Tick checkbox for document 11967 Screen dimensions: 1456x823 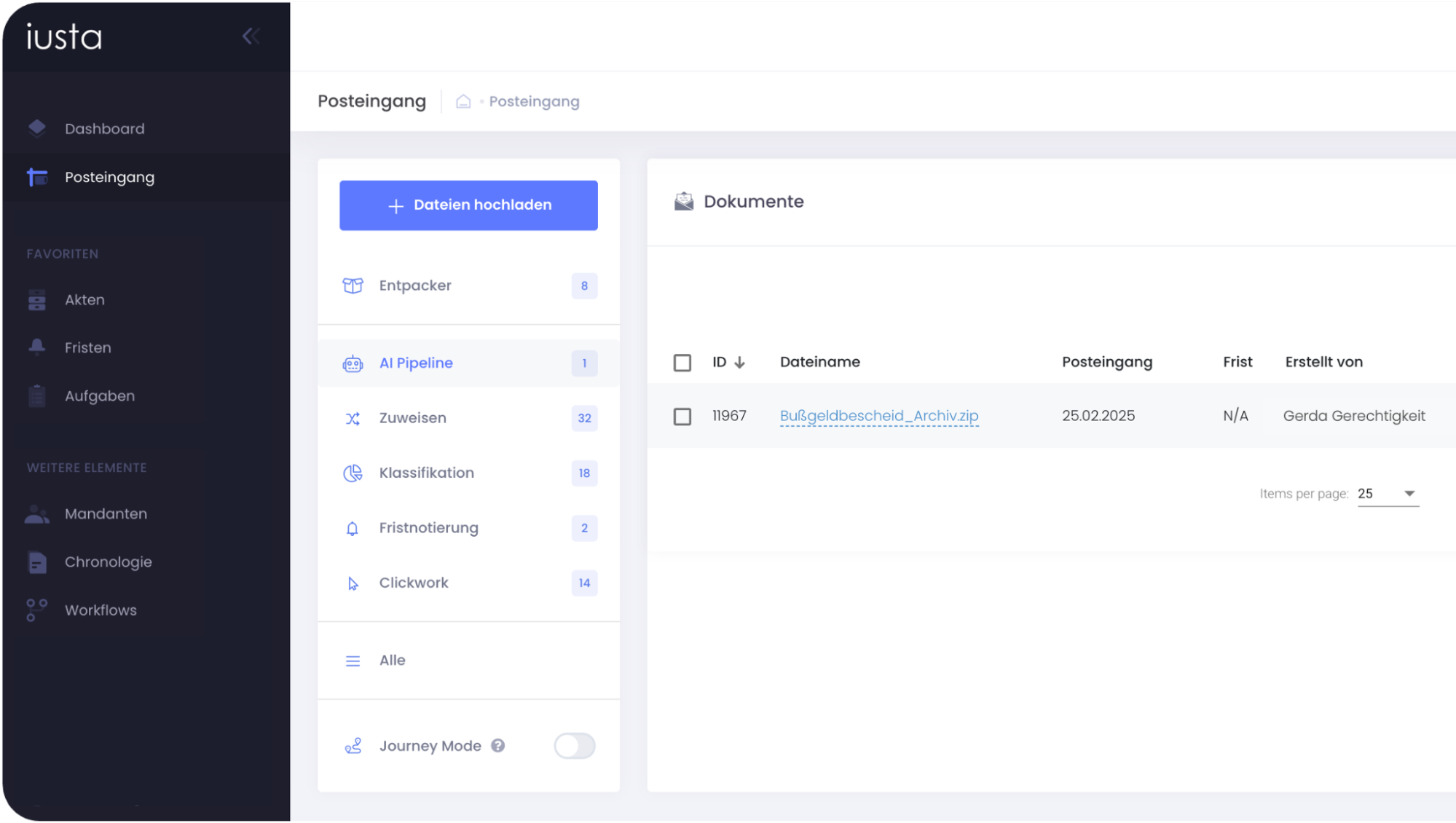(x=682, y=417)
